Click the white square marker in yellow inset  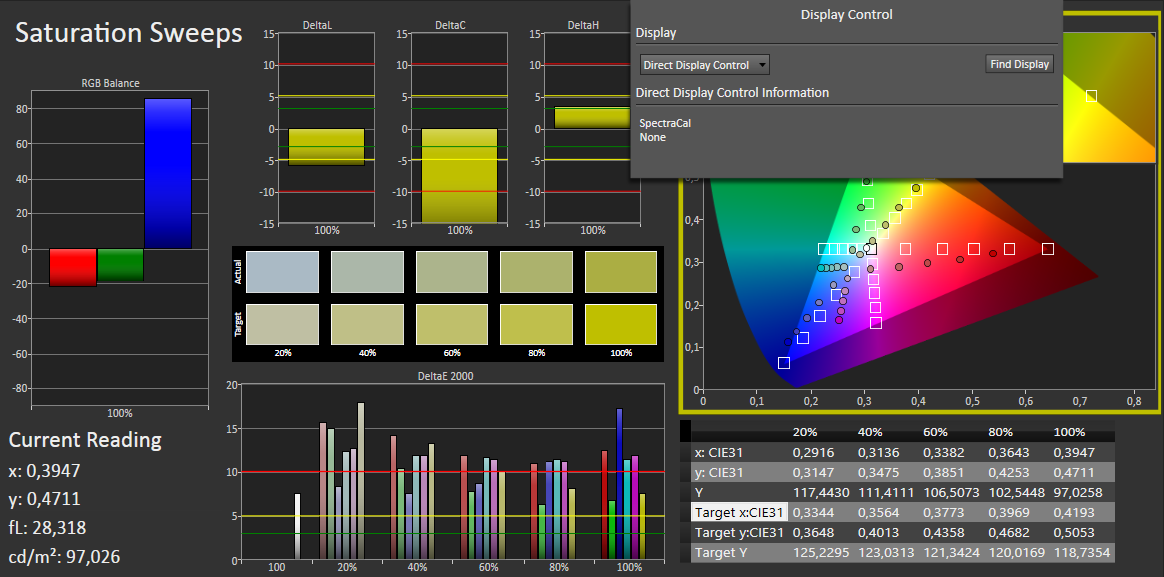click(1091, 96)
